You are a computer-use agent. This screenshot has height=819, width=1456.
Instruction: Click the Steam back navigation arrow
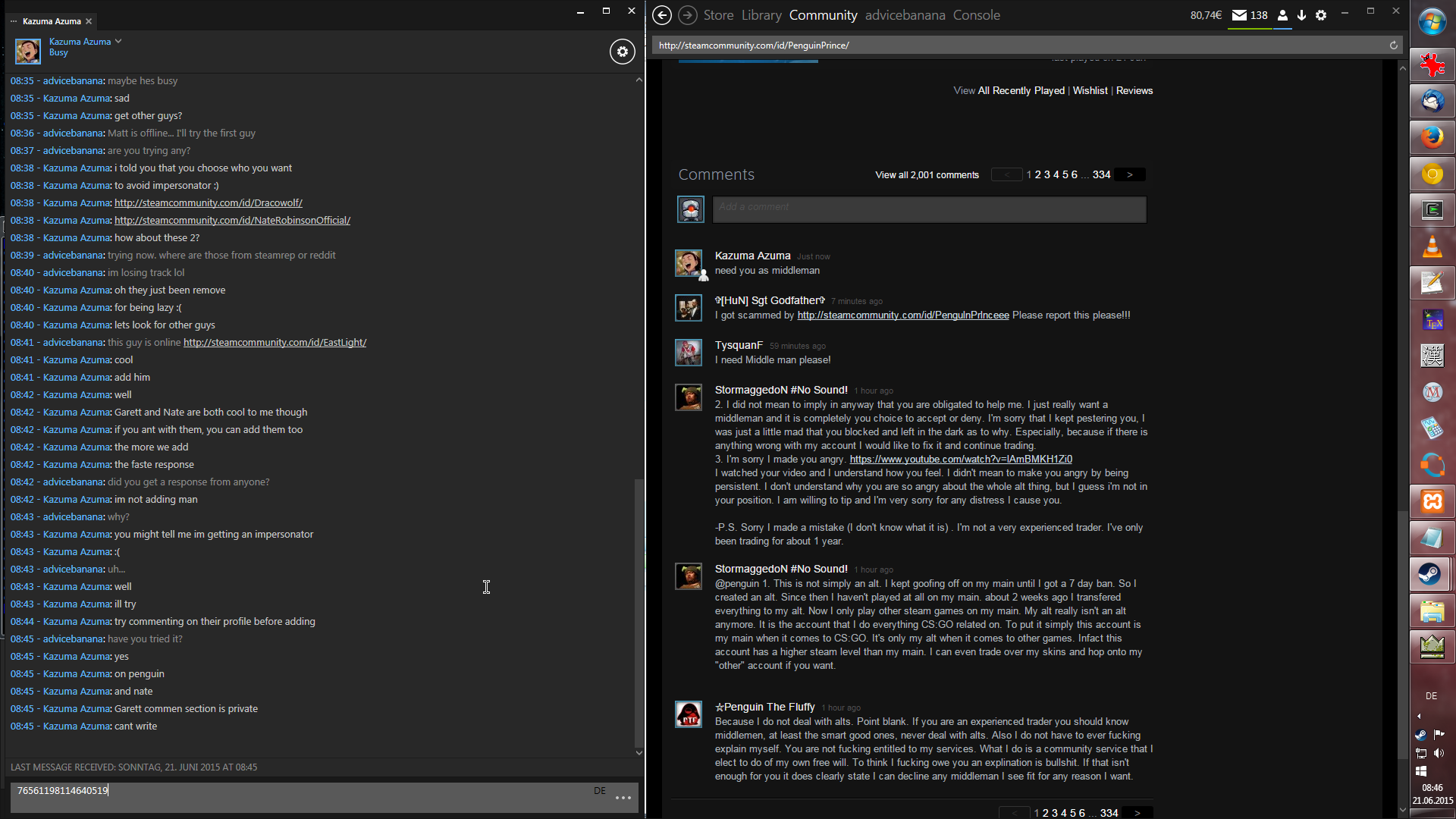[x=661, y=15]
